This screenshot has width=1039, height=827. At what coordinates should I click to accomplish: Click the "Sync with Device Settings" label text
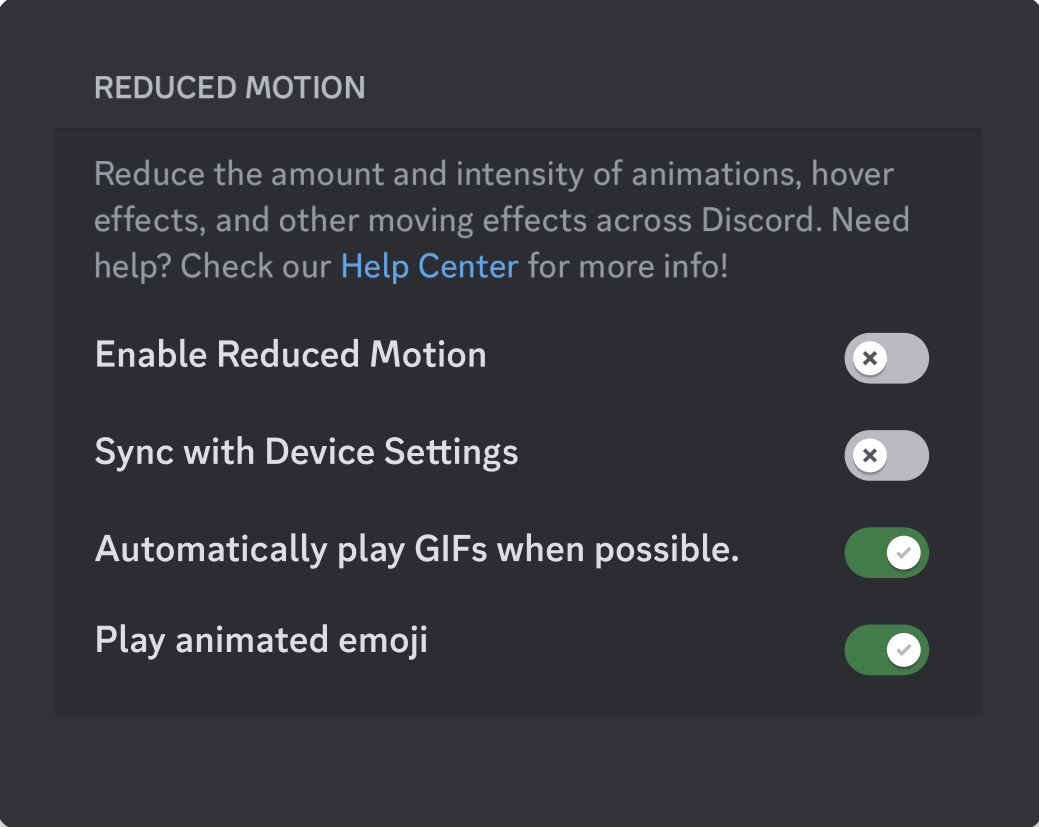306,452
